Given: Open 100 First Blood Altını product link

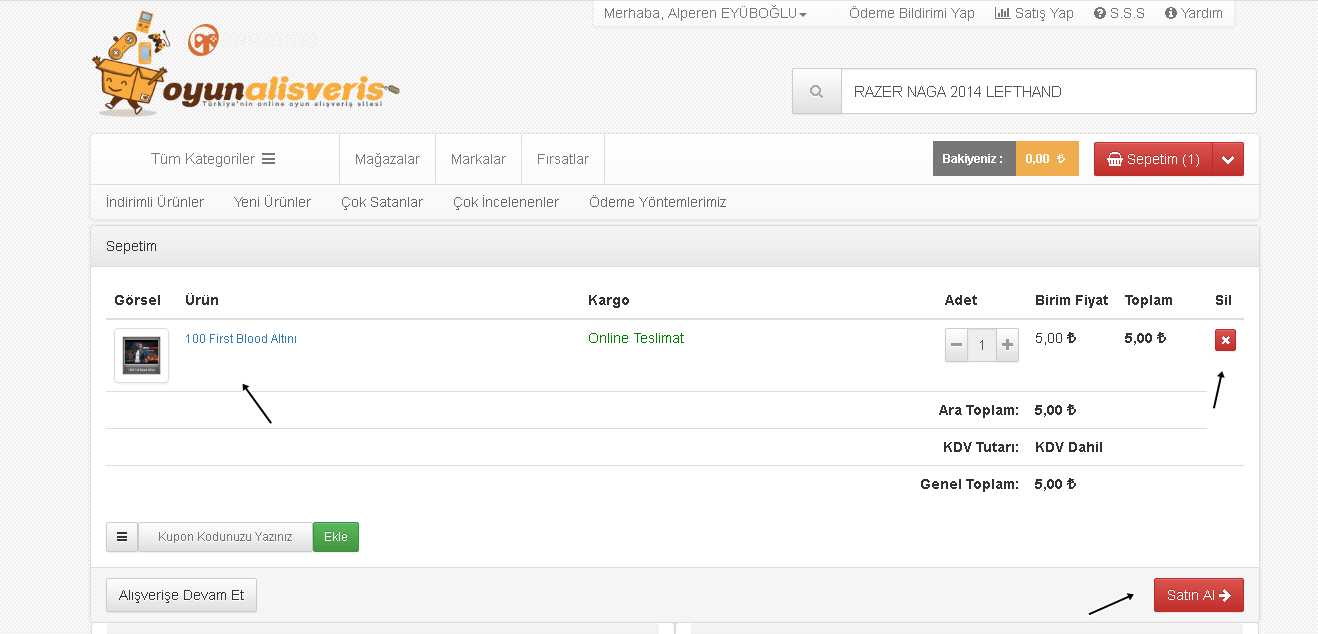Looking at the screenshot, I should coord(241,339).
